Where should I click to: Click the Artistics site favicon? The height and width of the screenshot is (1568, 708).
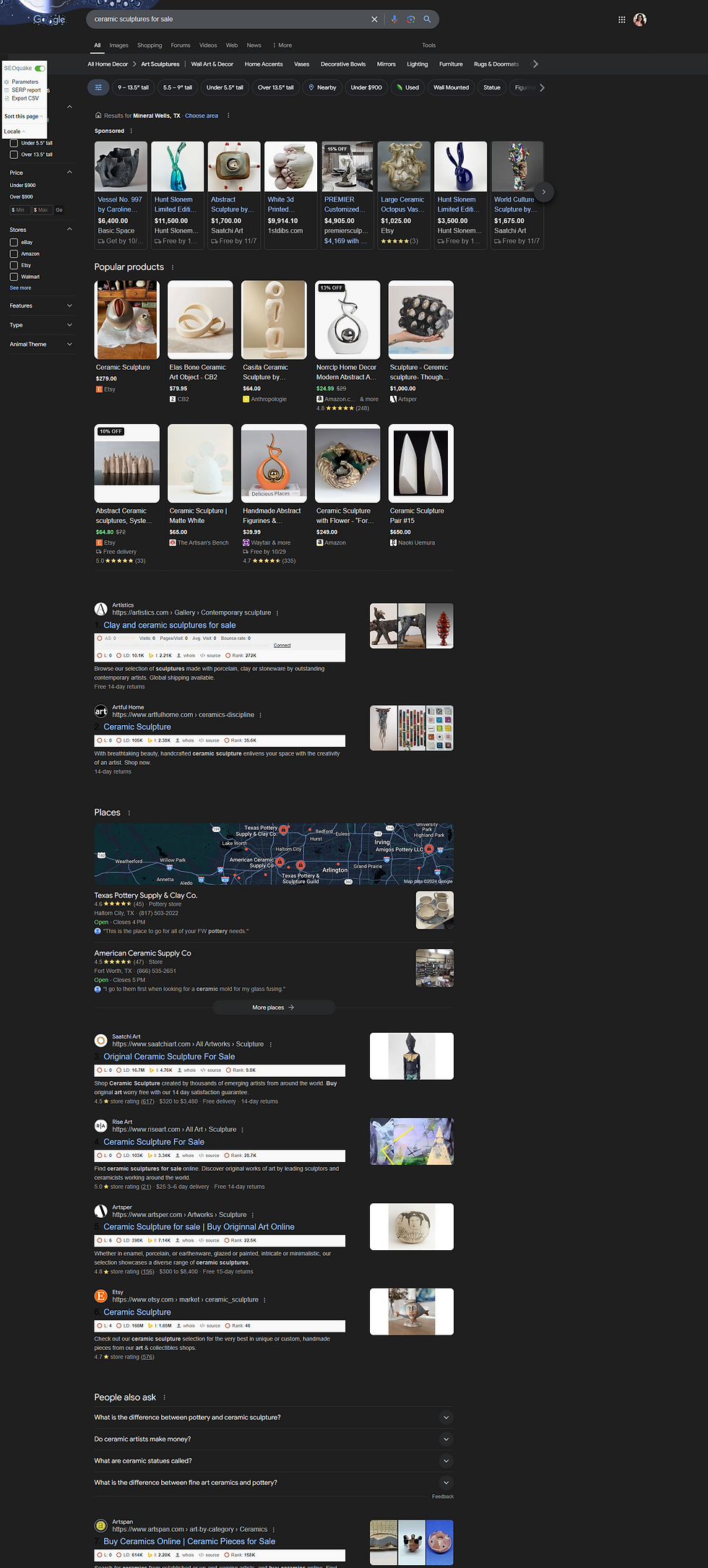coord(101,609)
